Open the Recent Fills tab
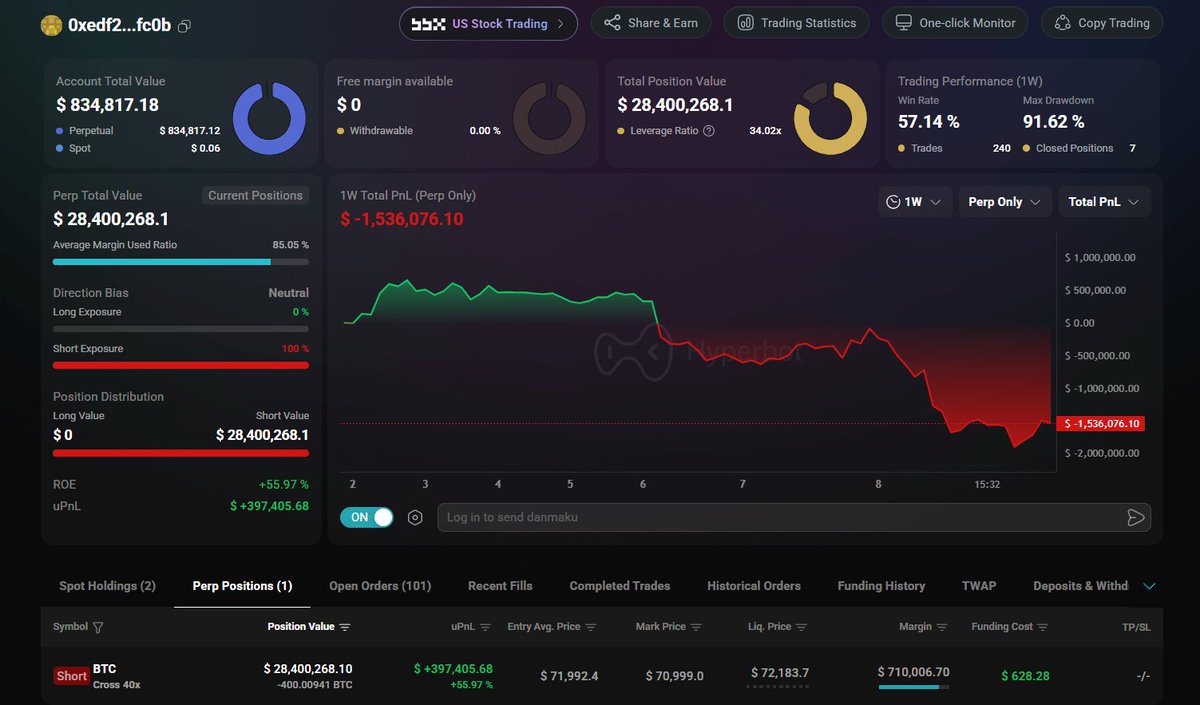 [x=500, y=586]
